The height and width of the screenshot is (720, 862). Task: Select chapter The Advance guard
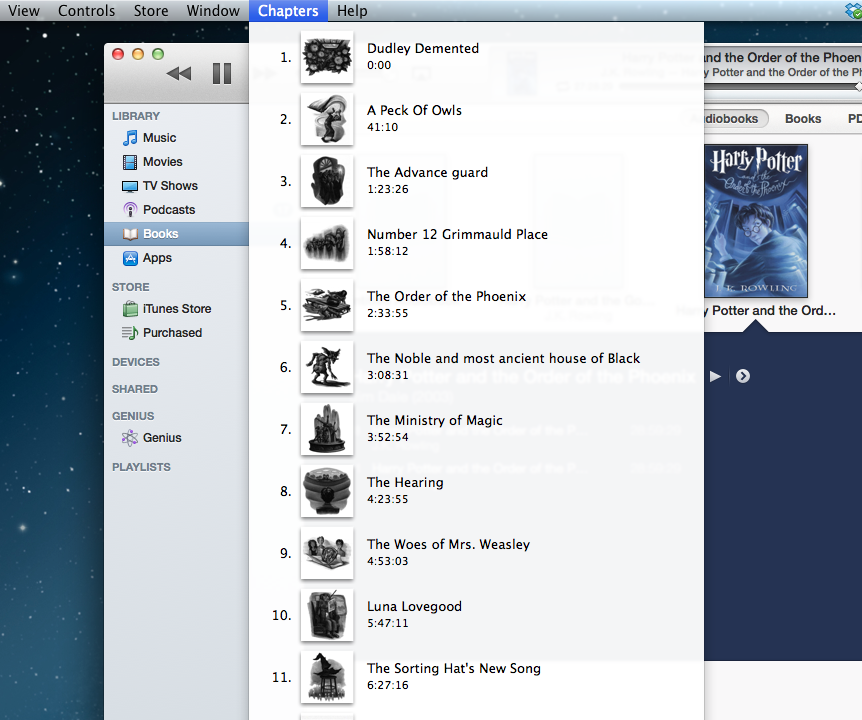[476, 181]
